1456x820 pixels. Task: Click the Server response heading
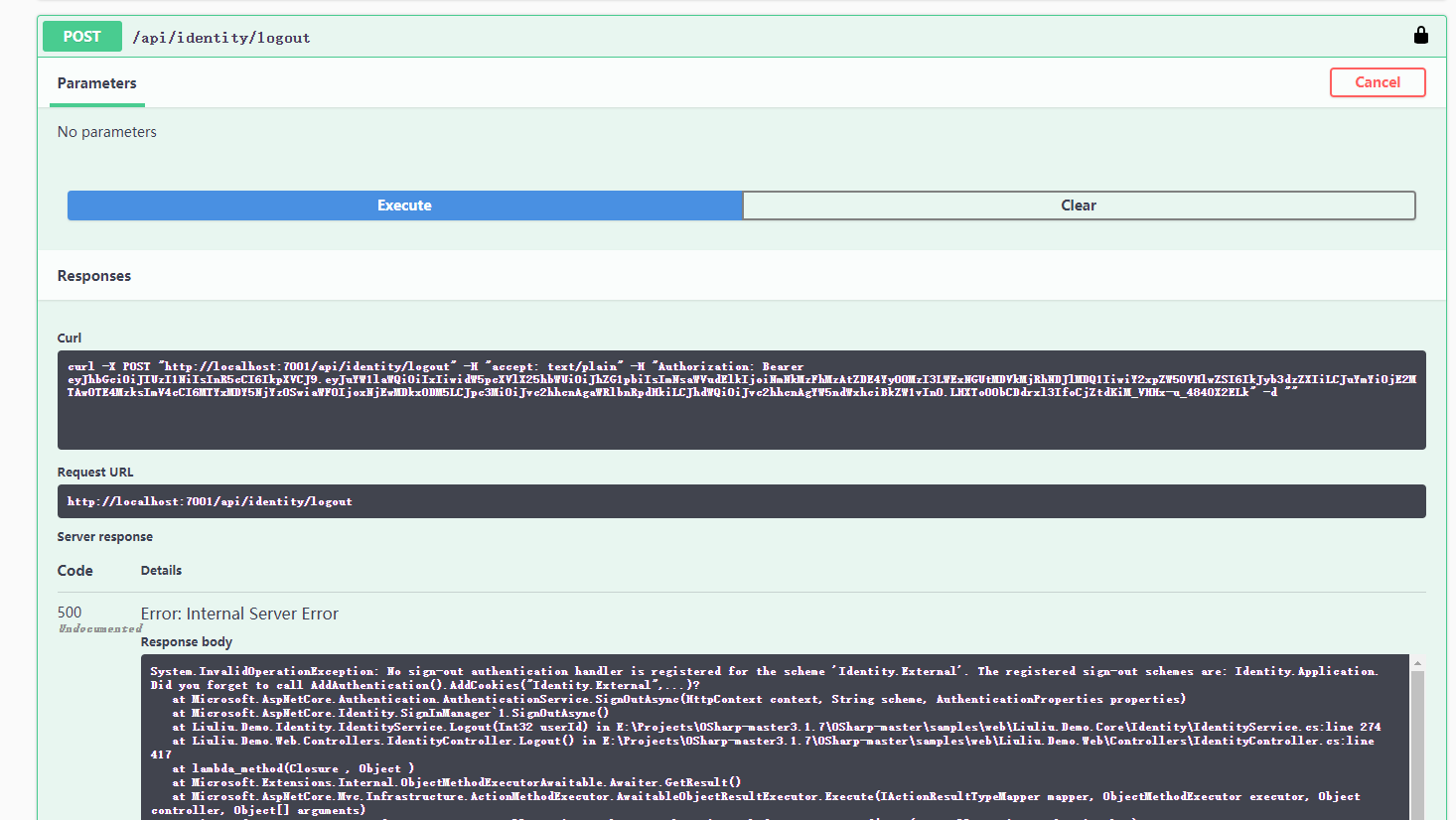tap(104, 536)
